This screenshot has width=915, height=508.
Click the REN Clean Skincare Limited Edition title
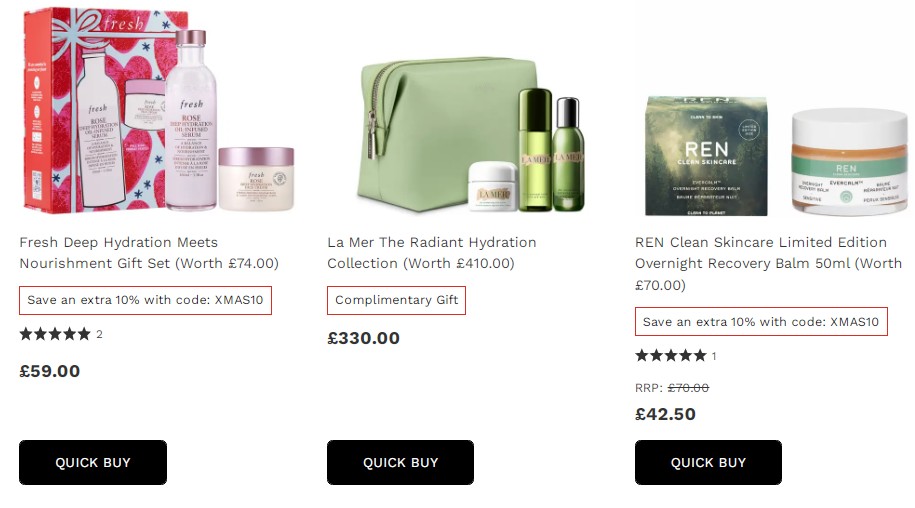click(x=768, y=264)
